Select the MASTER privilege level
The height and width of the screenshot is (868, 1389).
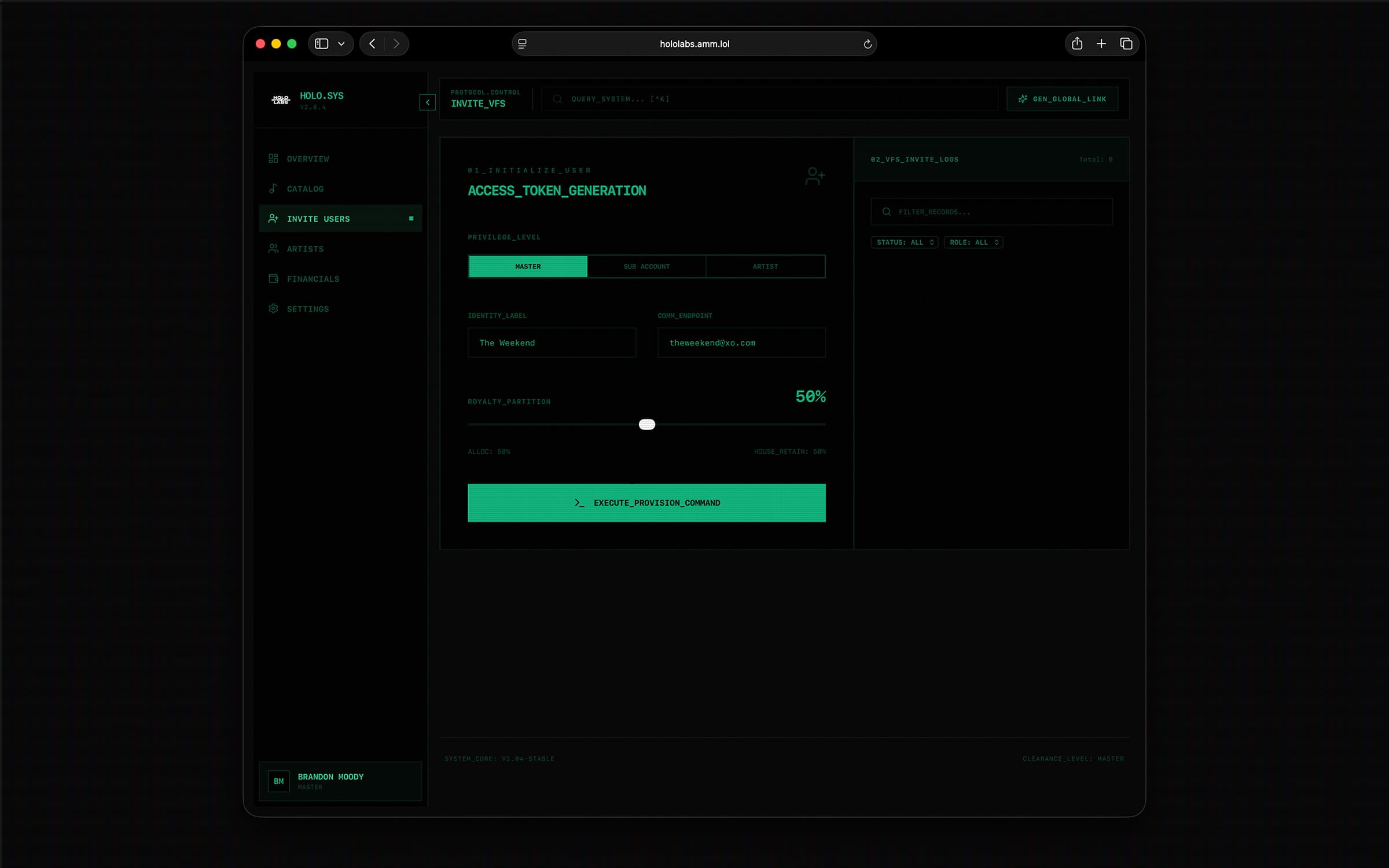pos(527,266)
